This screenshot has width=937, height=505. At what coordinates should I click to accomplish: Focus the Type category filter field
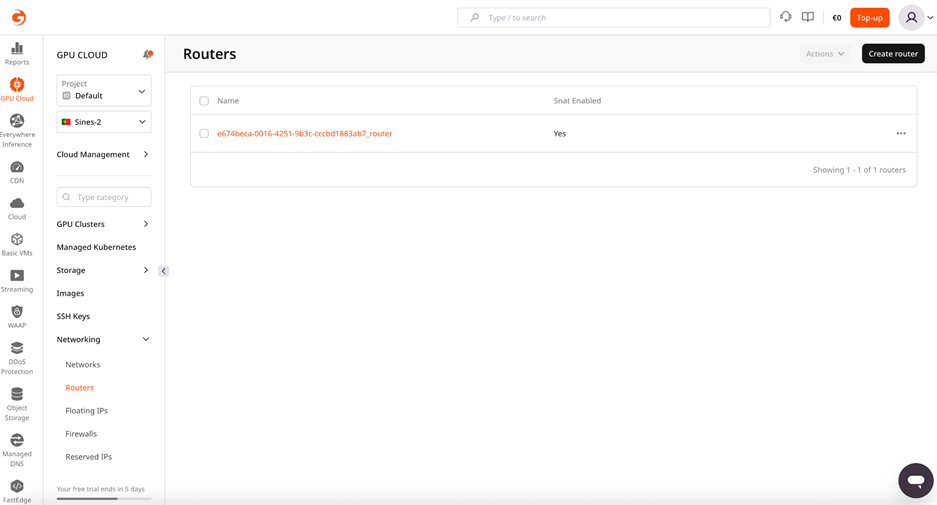pyautogui.click(x=104, y=197)
